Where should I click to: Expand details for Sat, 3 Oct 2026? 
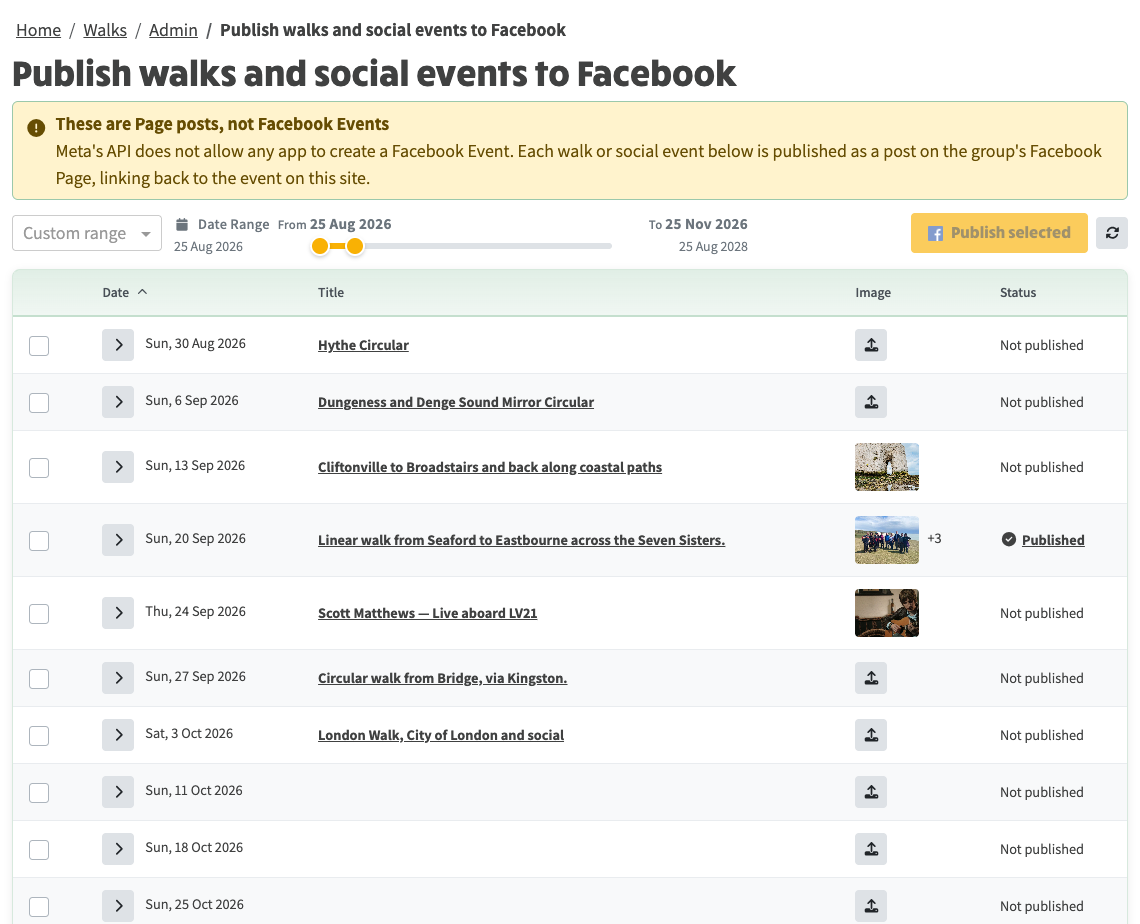pos(118,735)
